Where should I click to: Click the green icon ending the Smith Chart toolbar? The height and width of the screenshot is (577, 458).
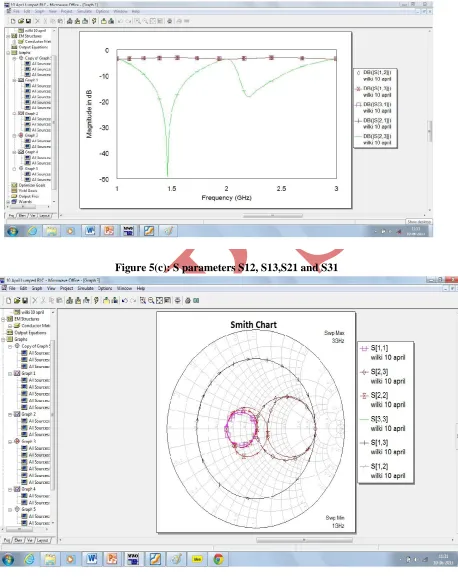point(196,301)
